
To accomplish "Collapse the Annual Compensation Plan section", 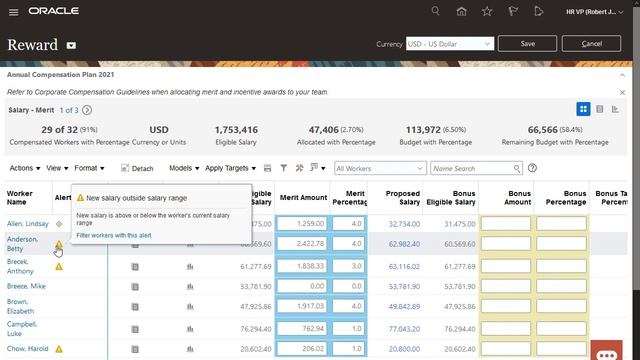I will click(x=622, y=75).
